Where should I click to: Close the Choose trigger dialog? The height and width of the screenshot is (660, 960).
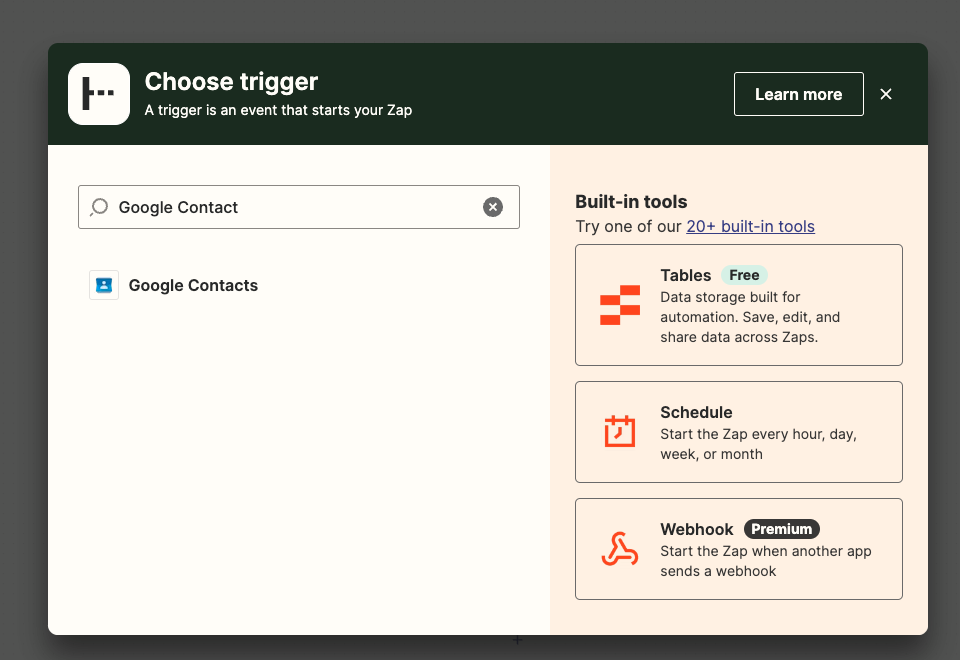(x=885, y=94)
